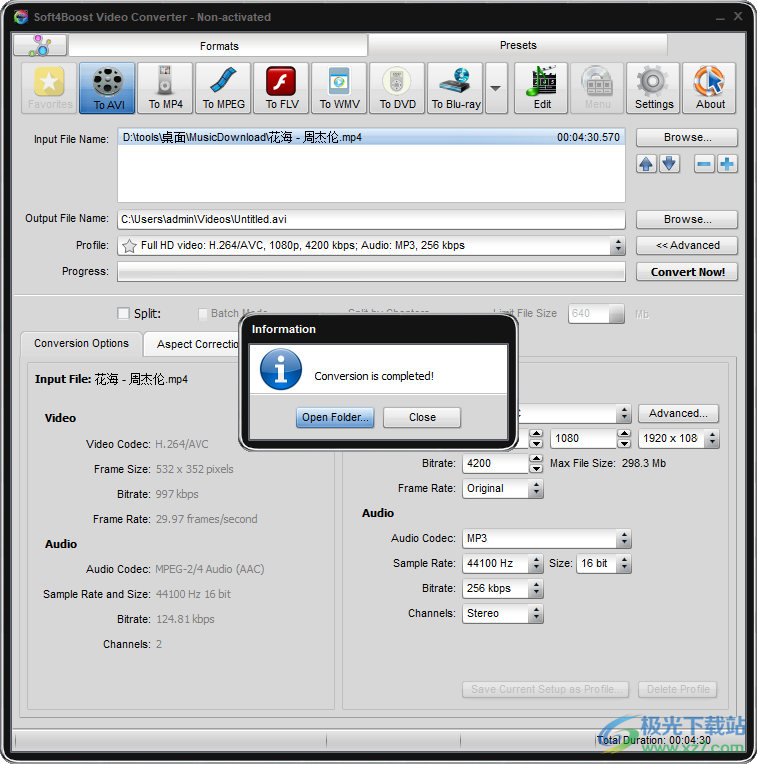The image size is (757, 764).
Task: Choose the To MPEG format
Action: click(x=223, y=88)
